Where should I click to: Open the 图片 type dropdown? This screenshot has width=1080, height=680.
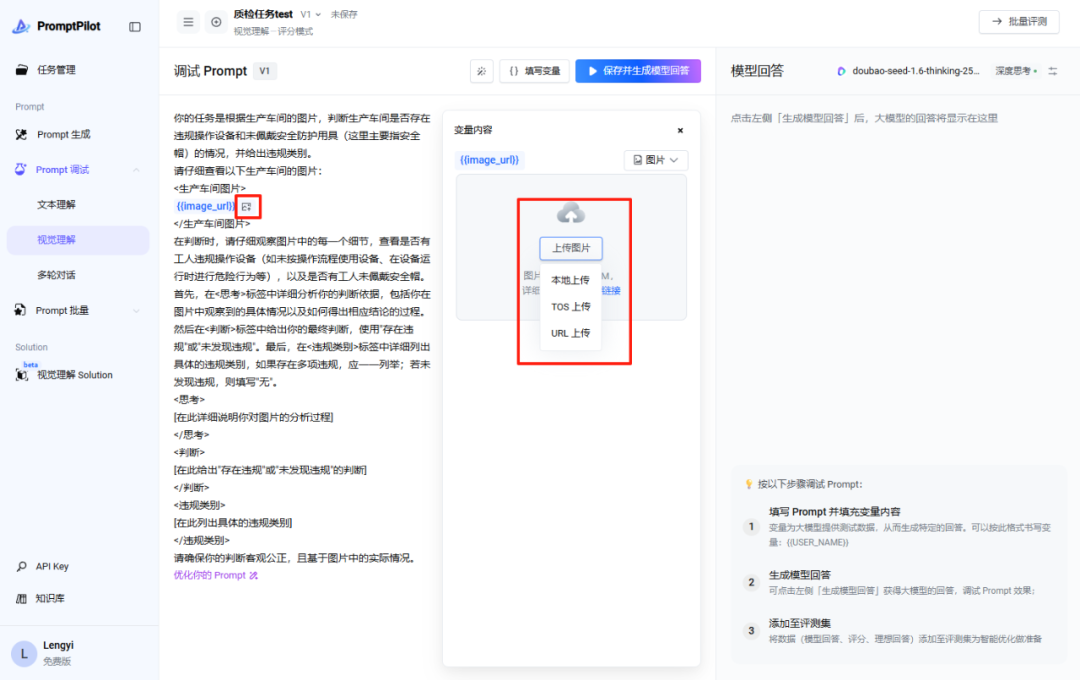click(656, 160)
